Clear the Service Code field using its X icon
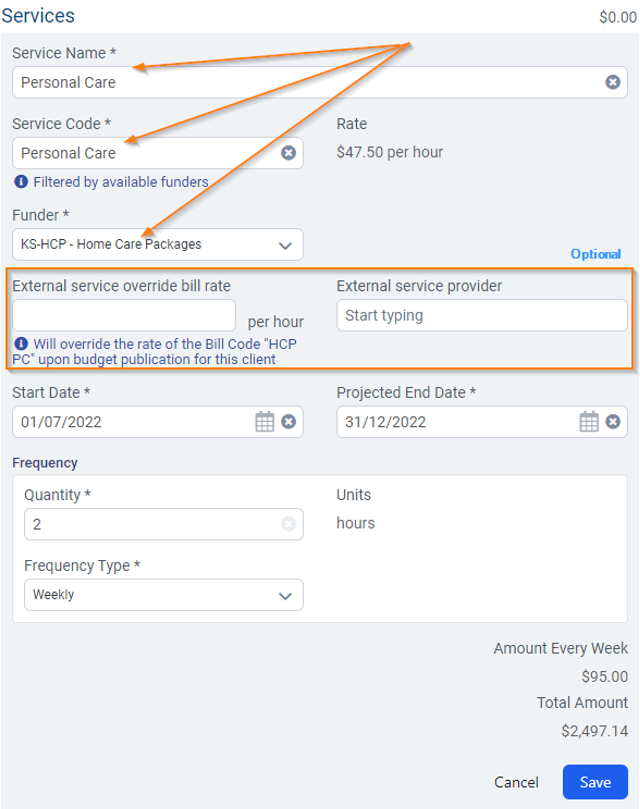This screenshot has width=640, height=809. (289, 153)
